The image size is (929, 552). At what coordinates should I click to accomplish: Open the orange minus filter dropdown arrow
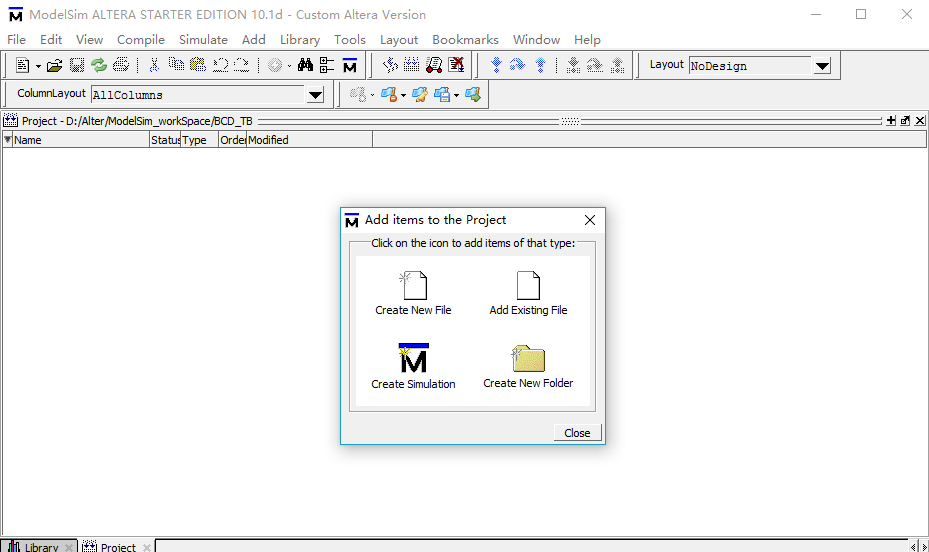coord(403,95)
